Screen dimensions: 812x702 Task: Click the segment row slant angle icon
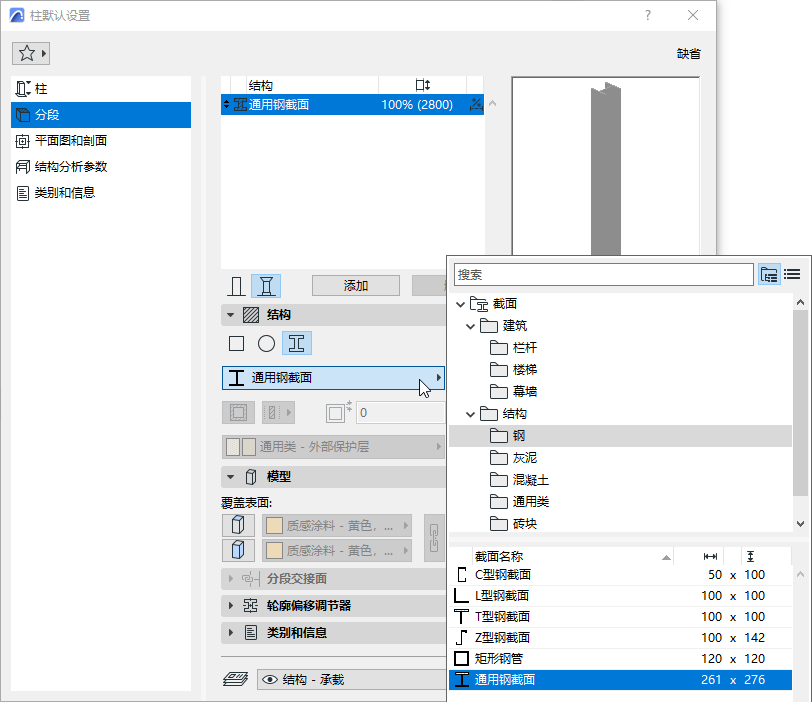pos(476,105)
